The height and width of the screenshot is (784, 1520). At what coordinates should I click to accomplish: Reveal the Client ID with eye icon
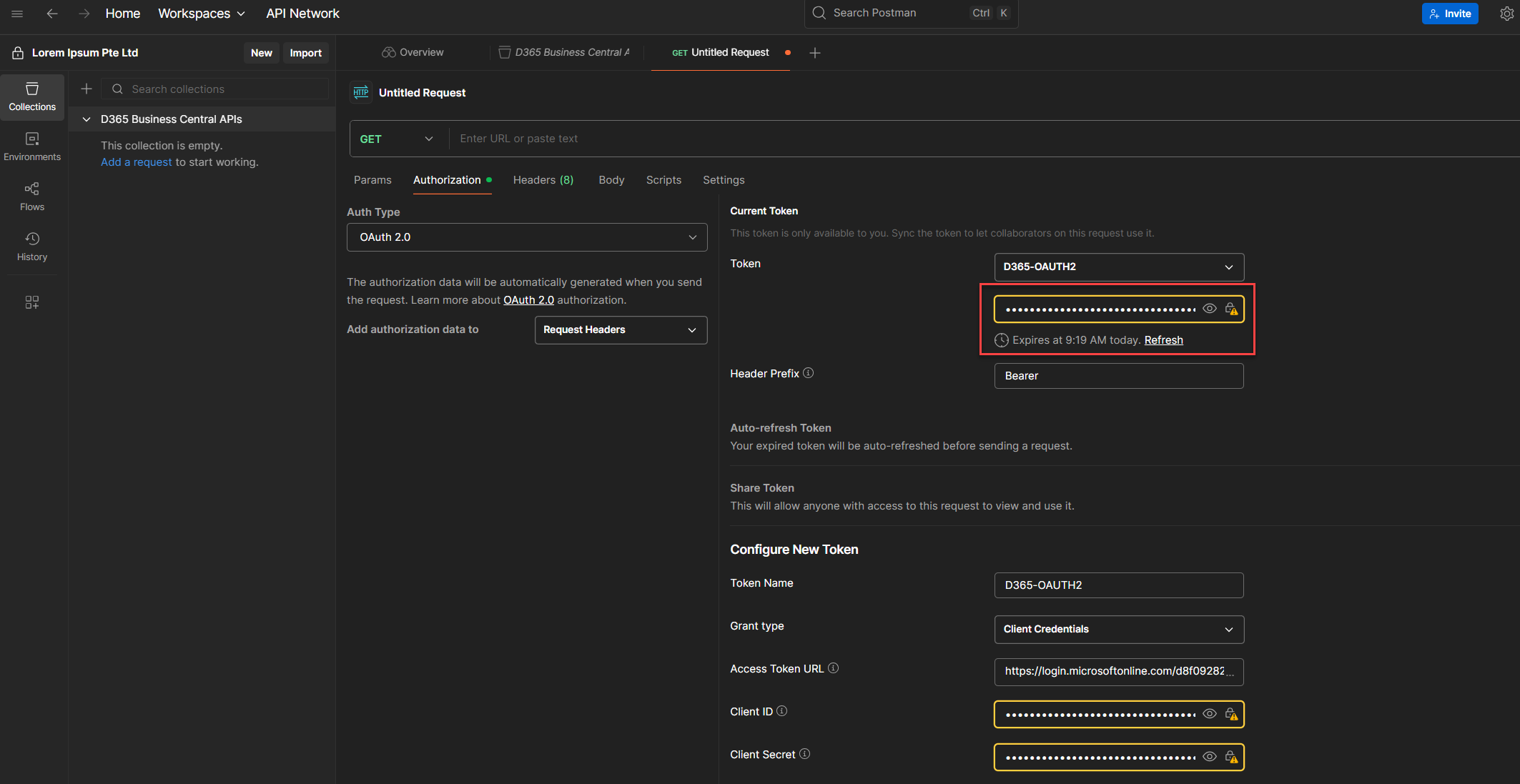coord(1209,714)
